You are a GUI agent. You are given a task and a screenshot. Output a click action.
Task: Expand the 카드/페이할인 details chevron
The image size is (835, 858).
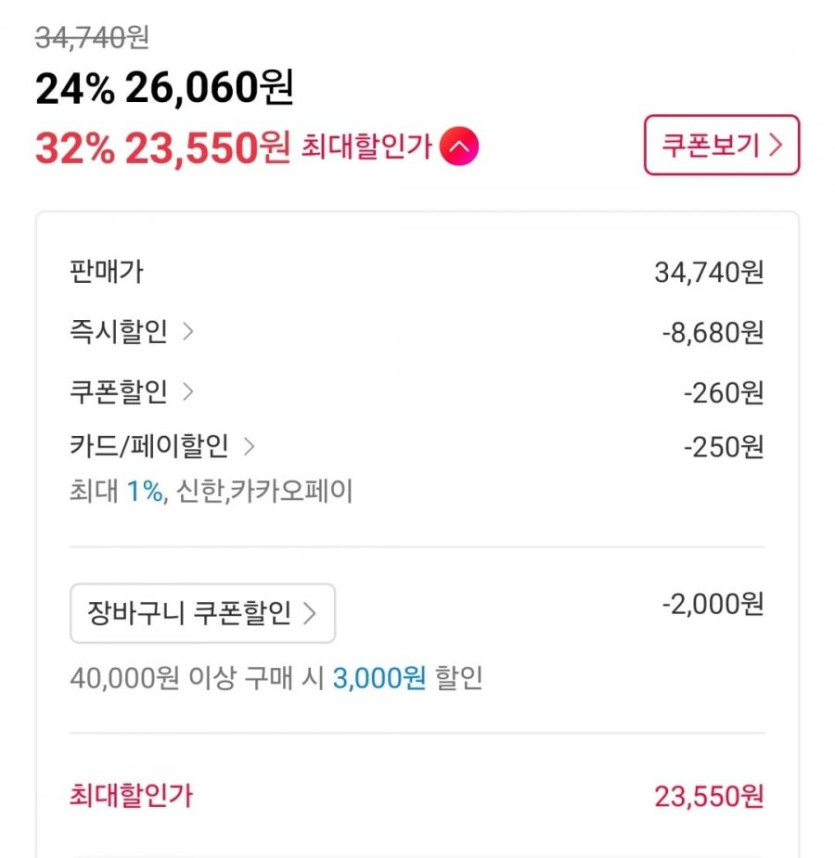[x=249, y=446]
